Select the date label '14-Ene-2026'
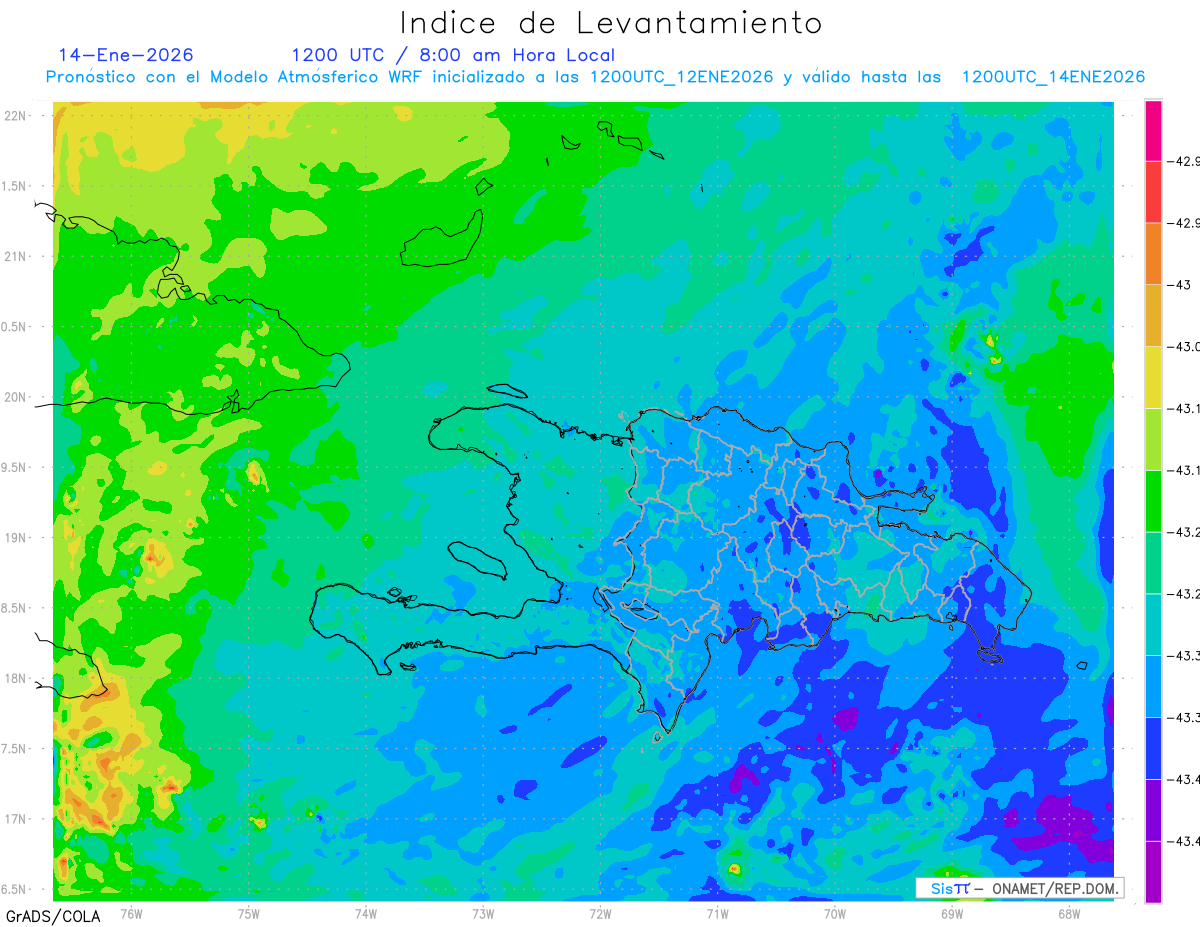The width and height of the screenshot is (1200, 927). pos(126,55)
